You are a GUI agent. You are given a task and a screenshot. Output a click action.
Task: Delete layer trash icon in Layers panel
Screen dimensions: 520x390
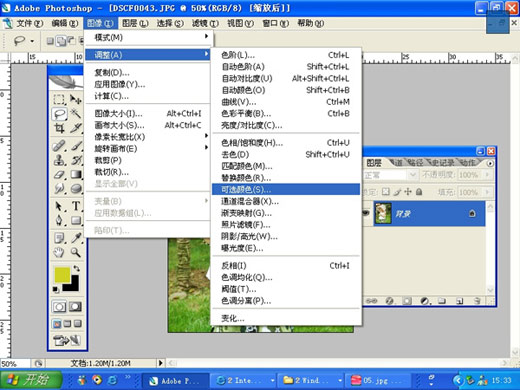tap(477, 301)
